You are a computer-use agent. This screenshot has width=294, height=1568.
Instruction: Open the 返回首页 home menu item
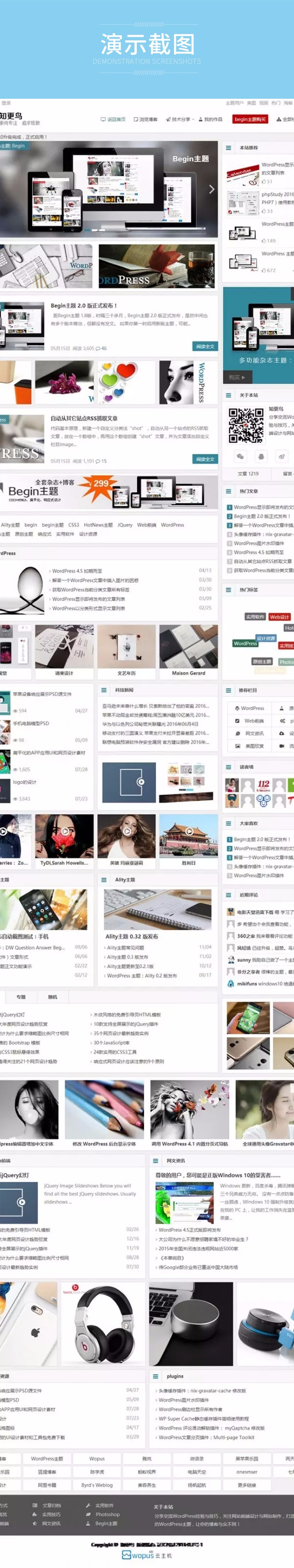coord(113,119)
